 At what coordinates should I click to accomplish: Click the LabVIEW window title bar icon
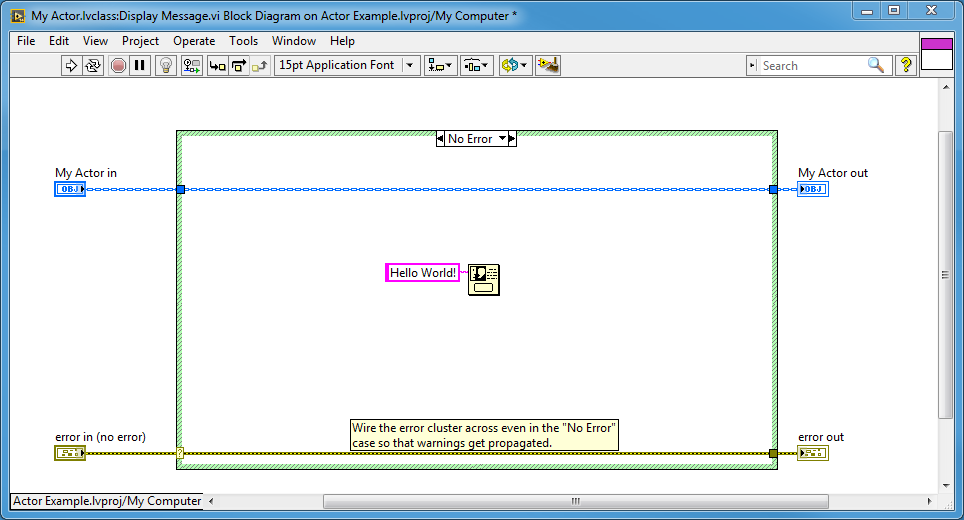pos(18,16)
